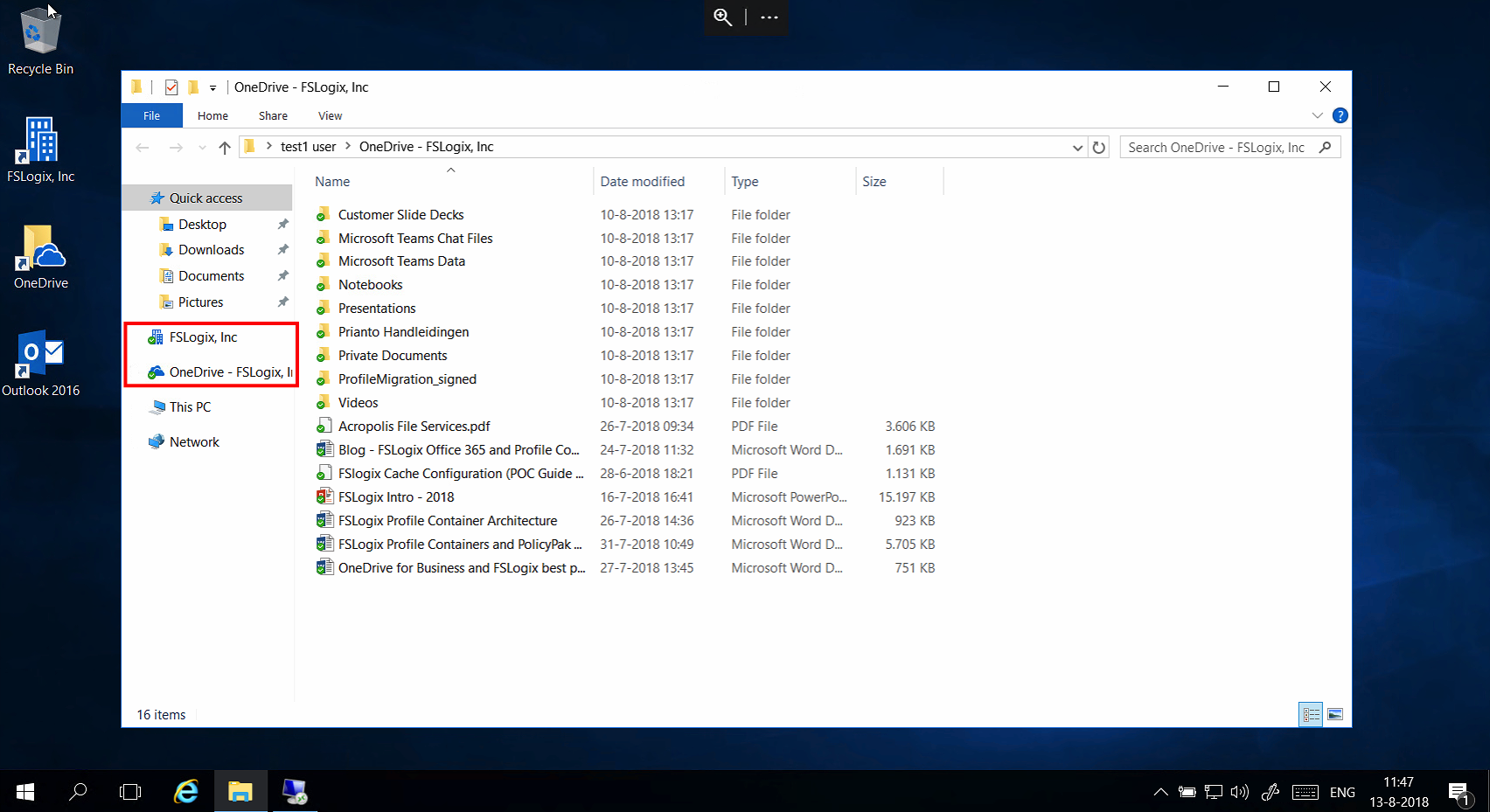Viewport: 1490px width, 812px height.
Task: Show hidden system tray icons
Action: [x=1160, y=793]
